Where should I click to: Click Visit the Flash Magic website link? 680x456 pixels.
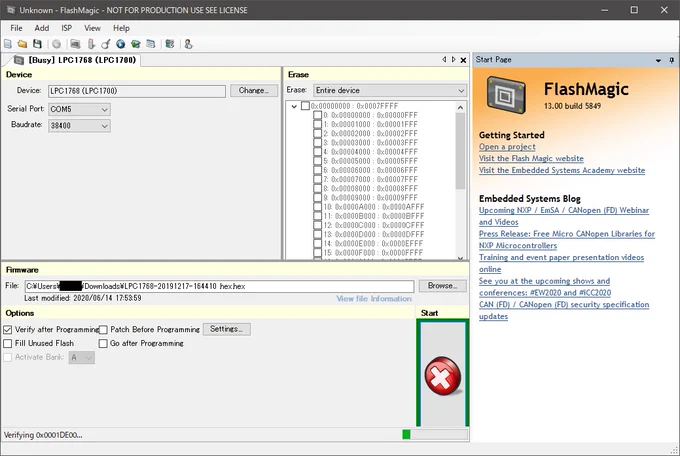531,158
